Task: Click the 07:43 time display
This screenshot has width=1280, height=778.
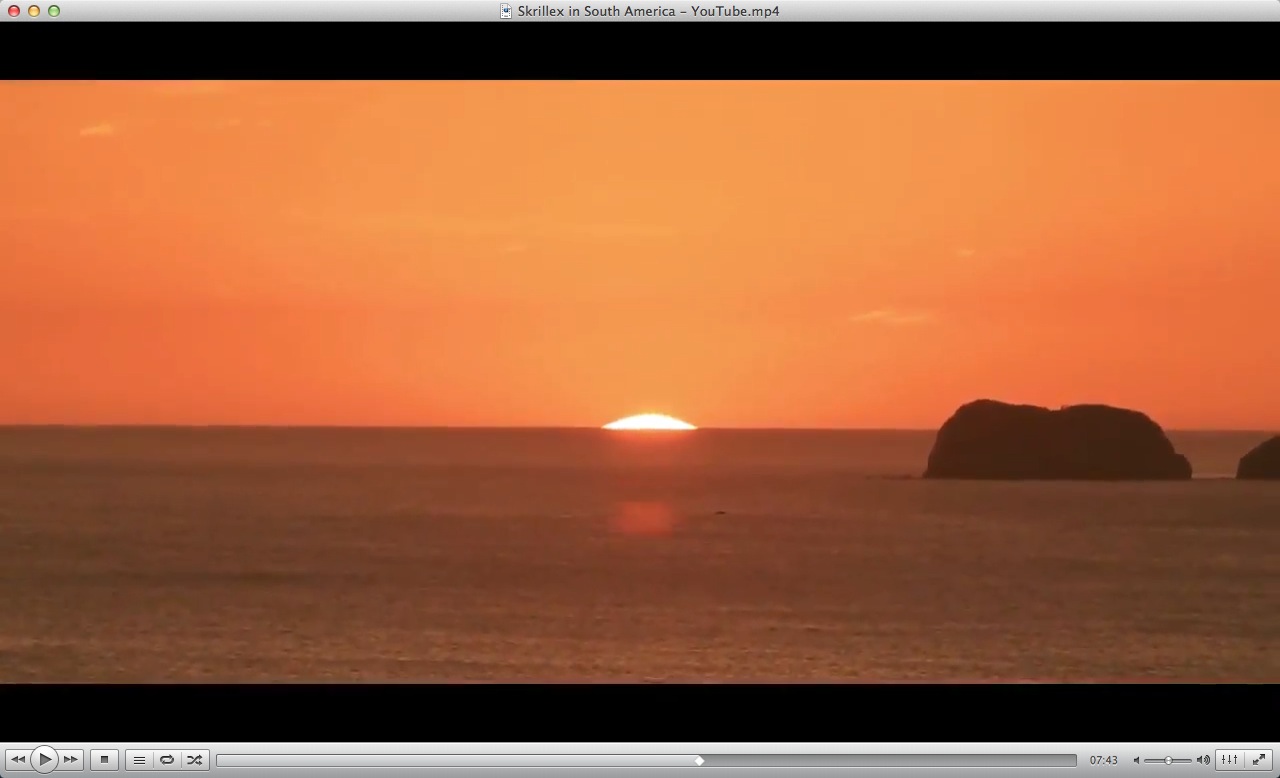Action: click(1103, 761)
